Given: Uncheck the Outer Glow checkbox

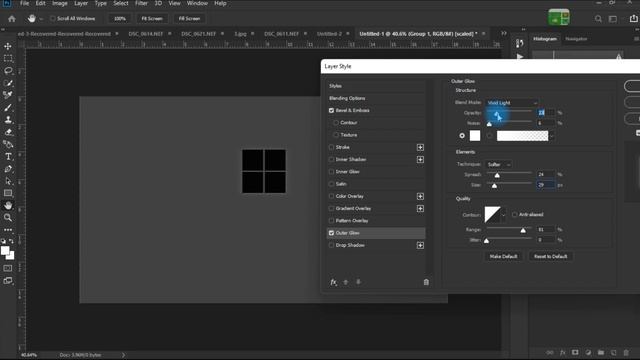Looking at the screenshot, I should click(331, 233).
